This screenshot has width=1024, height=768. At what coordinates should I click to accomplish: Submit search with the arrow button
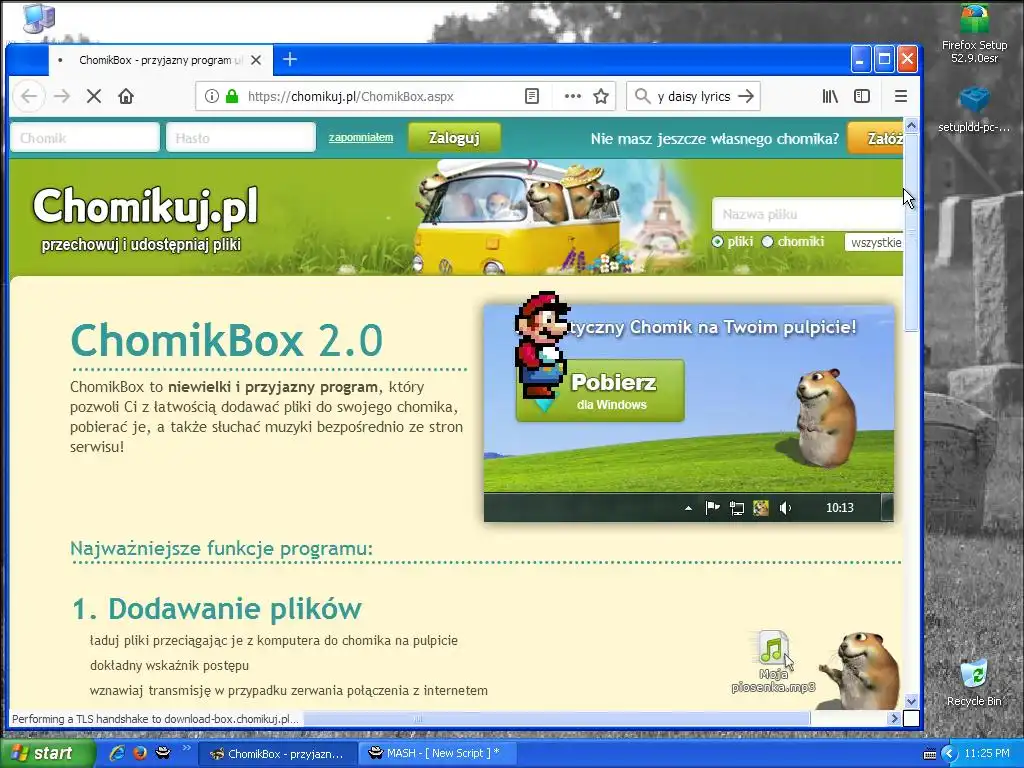[x=746, y=97]
